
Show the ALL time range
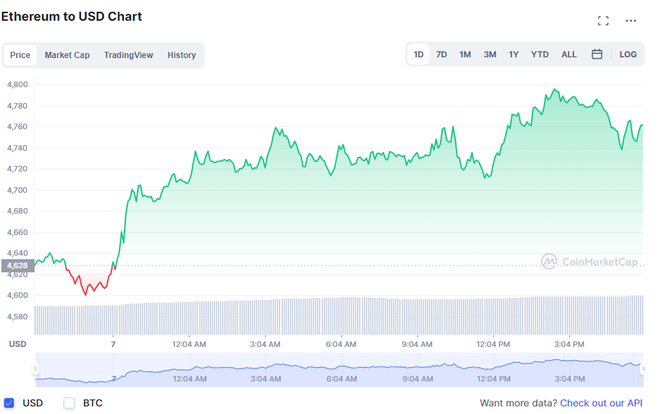(569, 54)
